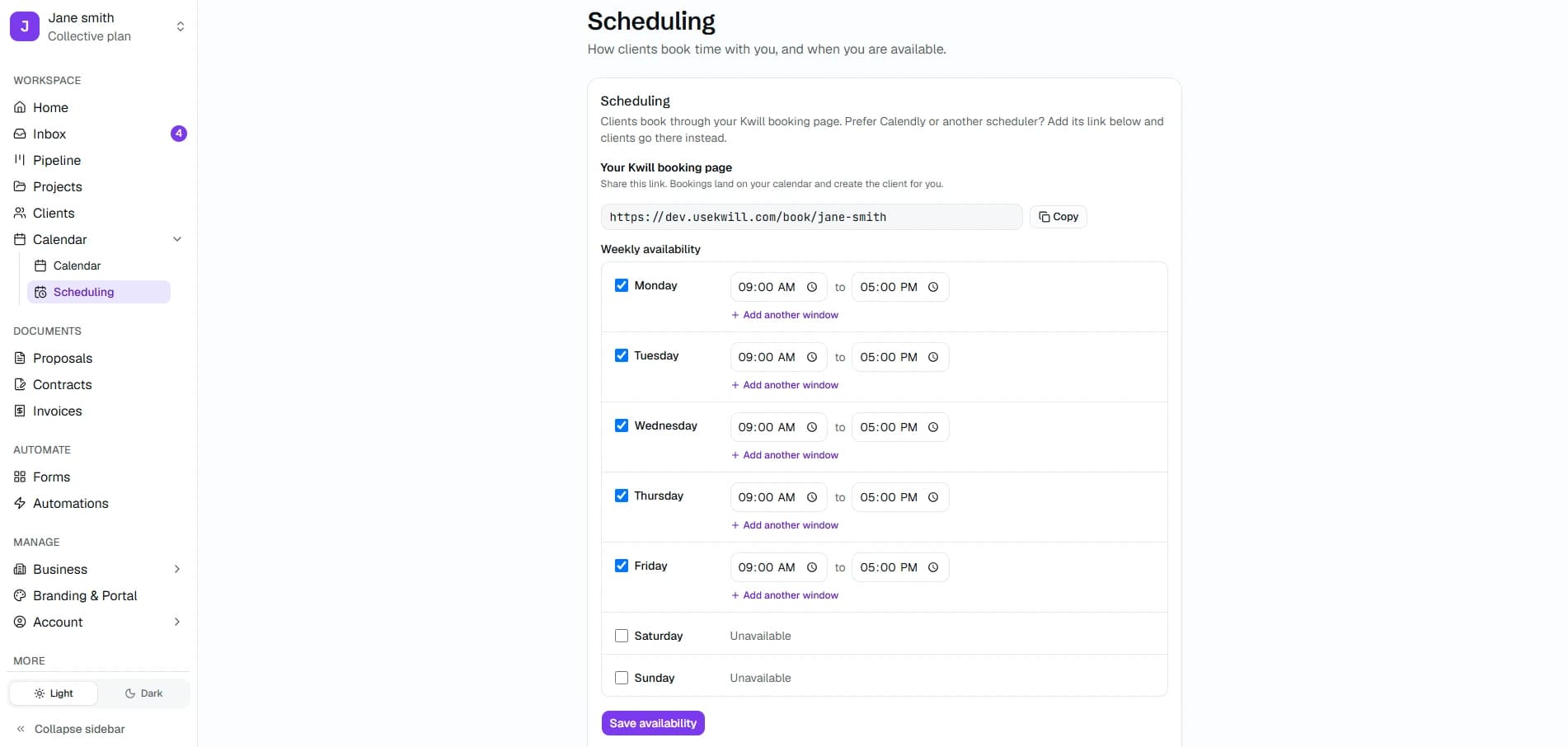Screen dimensions: 1568x747
Task: Uncheck the Tuesday availability checkbox
Action: pos(622,355)
